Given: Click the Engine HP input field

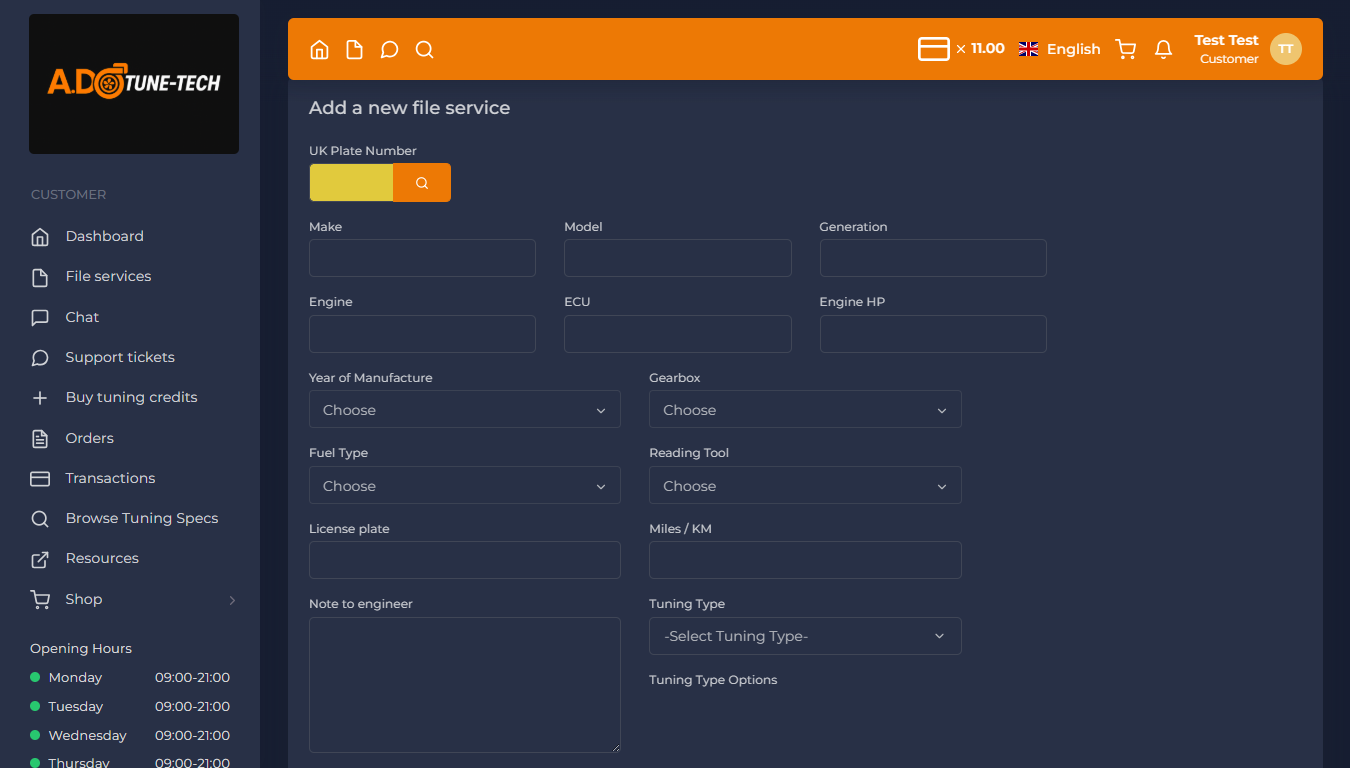Looking at the screenshot, I should tap(933, 334).
